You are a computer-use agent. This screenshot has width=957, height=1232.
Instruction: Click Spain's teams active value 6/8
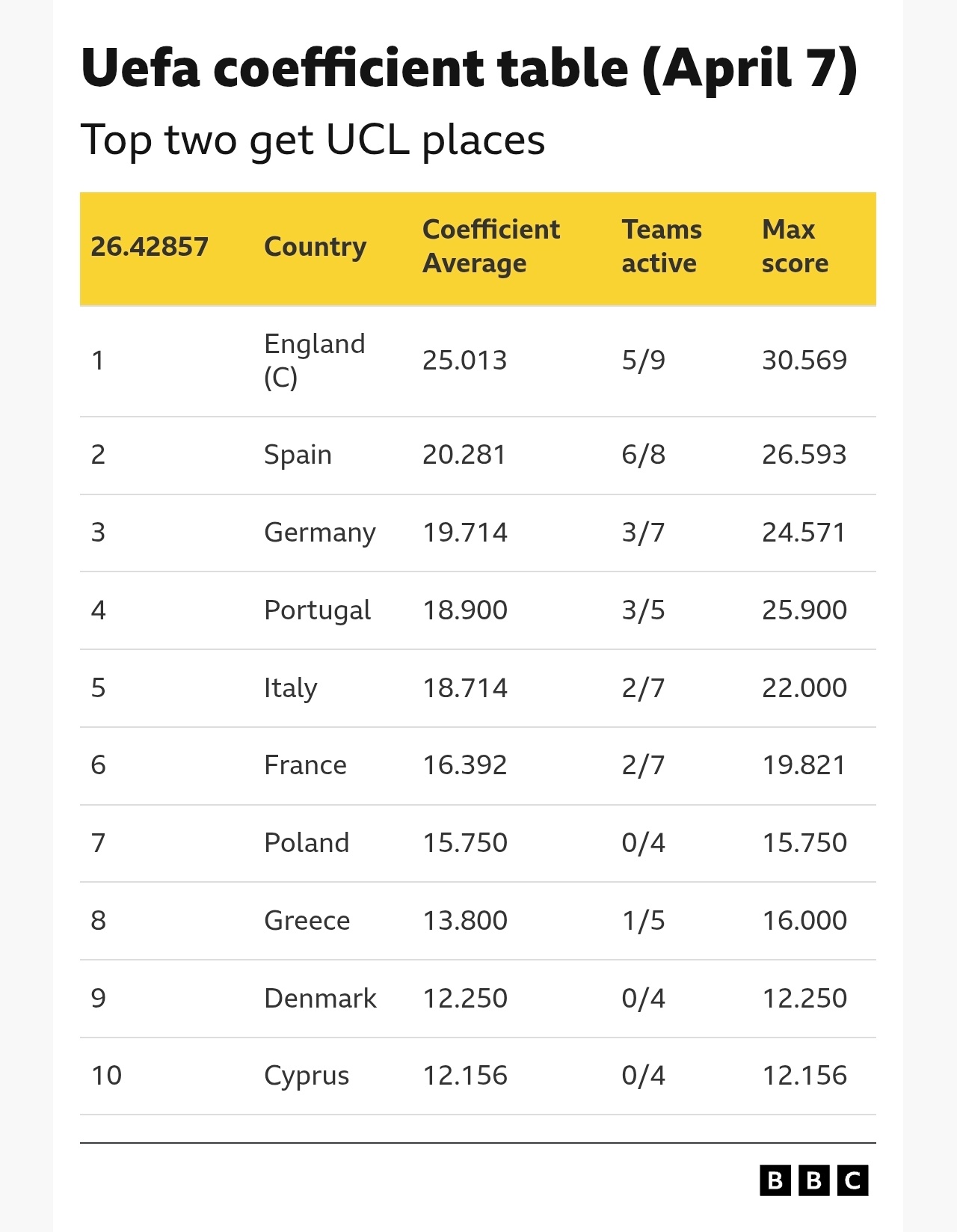point(643,455)
